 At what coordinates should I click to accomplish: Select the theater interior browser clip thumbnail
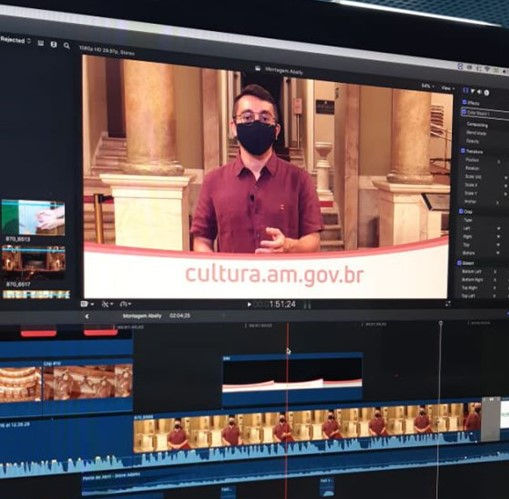[34, 263]
